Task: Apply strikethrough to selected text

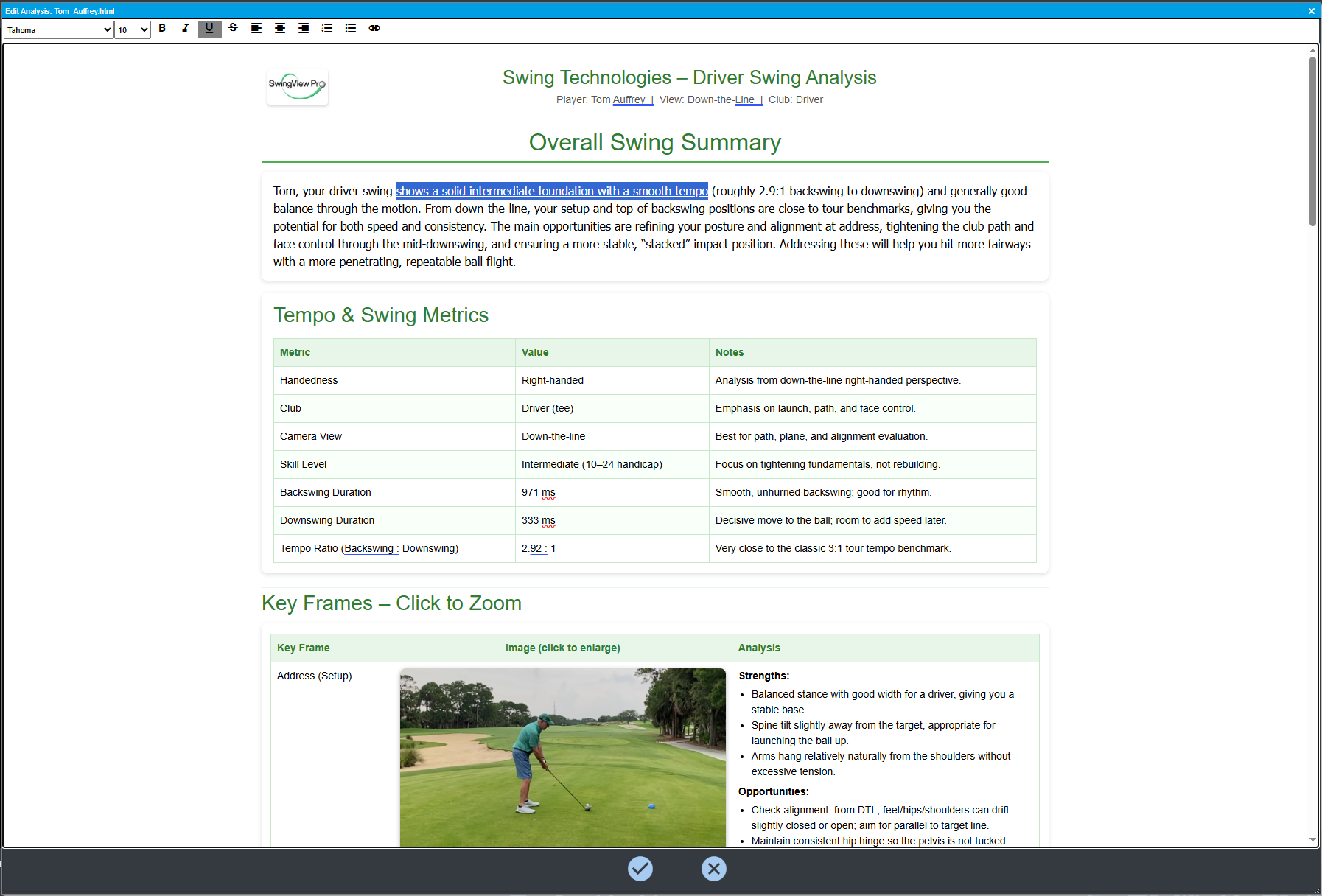Action: coord(233,29)
